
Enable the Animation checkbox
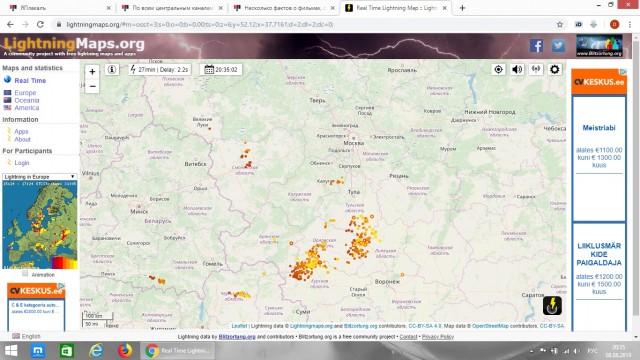coord(25,274)
